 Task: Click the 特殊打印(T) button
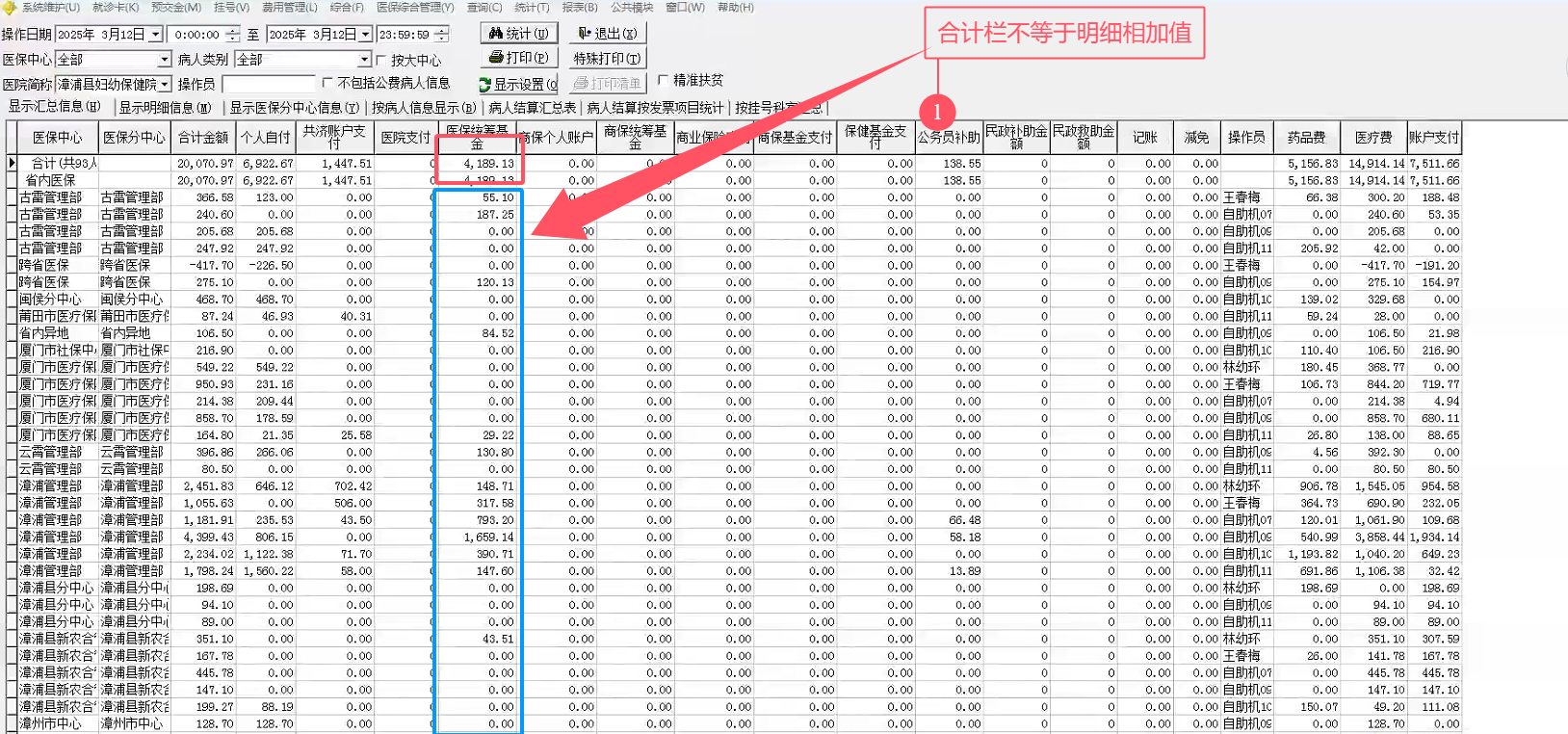click(607, 58)
